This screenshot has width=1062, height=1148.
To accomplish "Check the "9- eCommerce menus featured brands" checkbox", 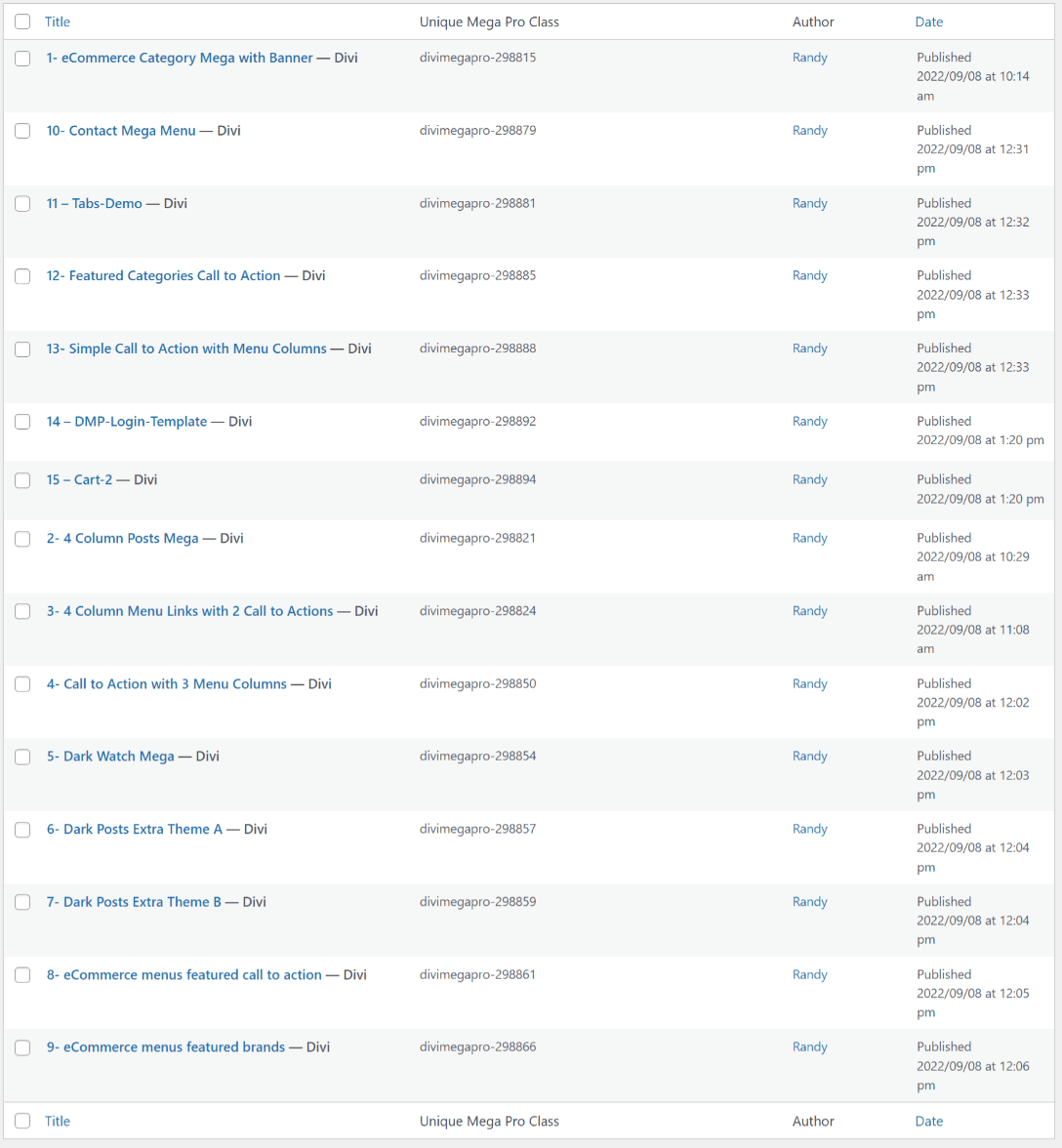I will point(22,1047).
